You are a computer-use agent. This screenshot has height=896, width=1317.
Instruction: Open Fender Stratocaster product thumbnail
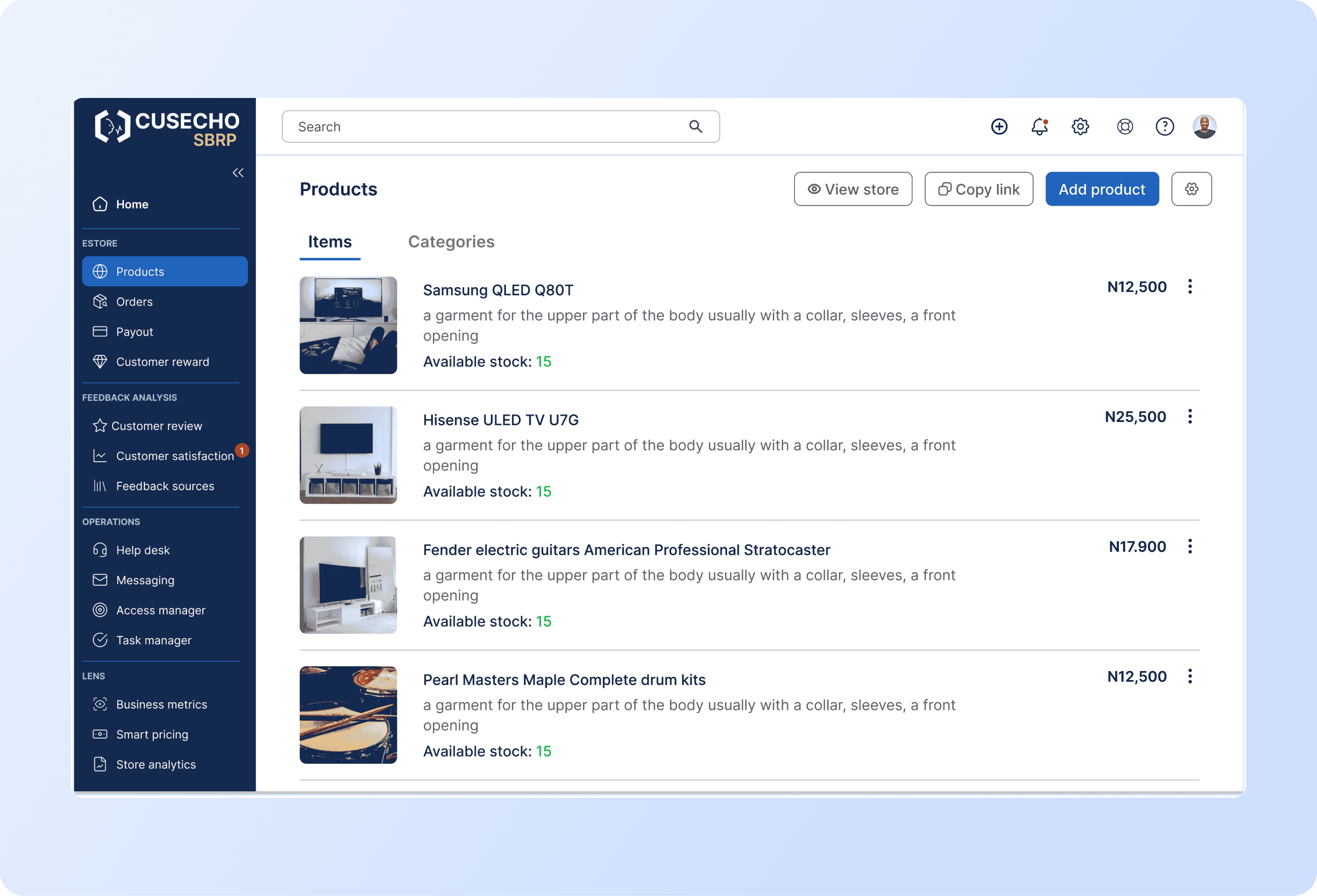coord(348,585)
